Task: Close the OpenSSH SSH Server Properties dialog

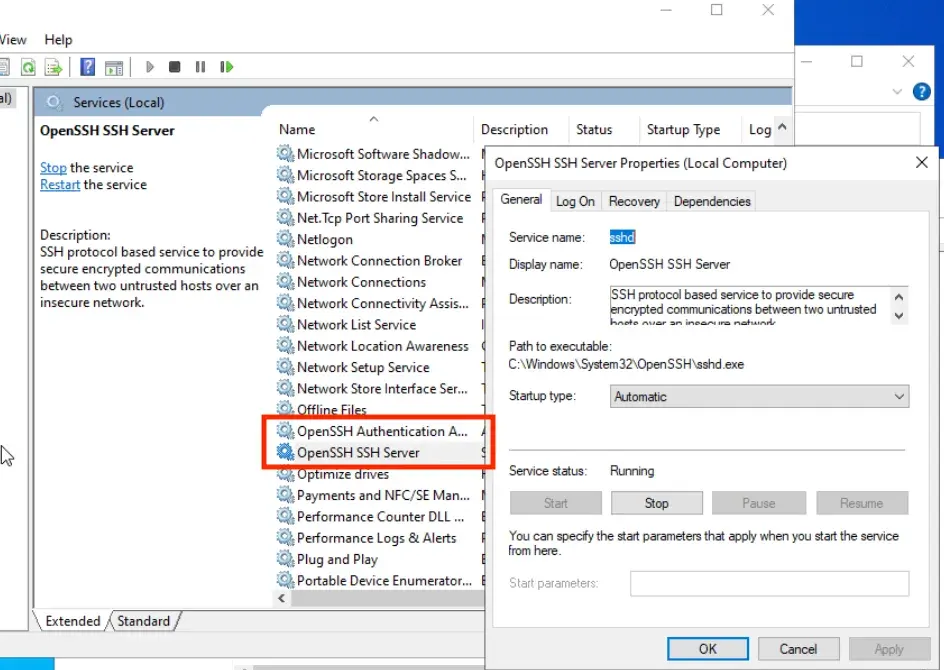Action: coord(921,163)
